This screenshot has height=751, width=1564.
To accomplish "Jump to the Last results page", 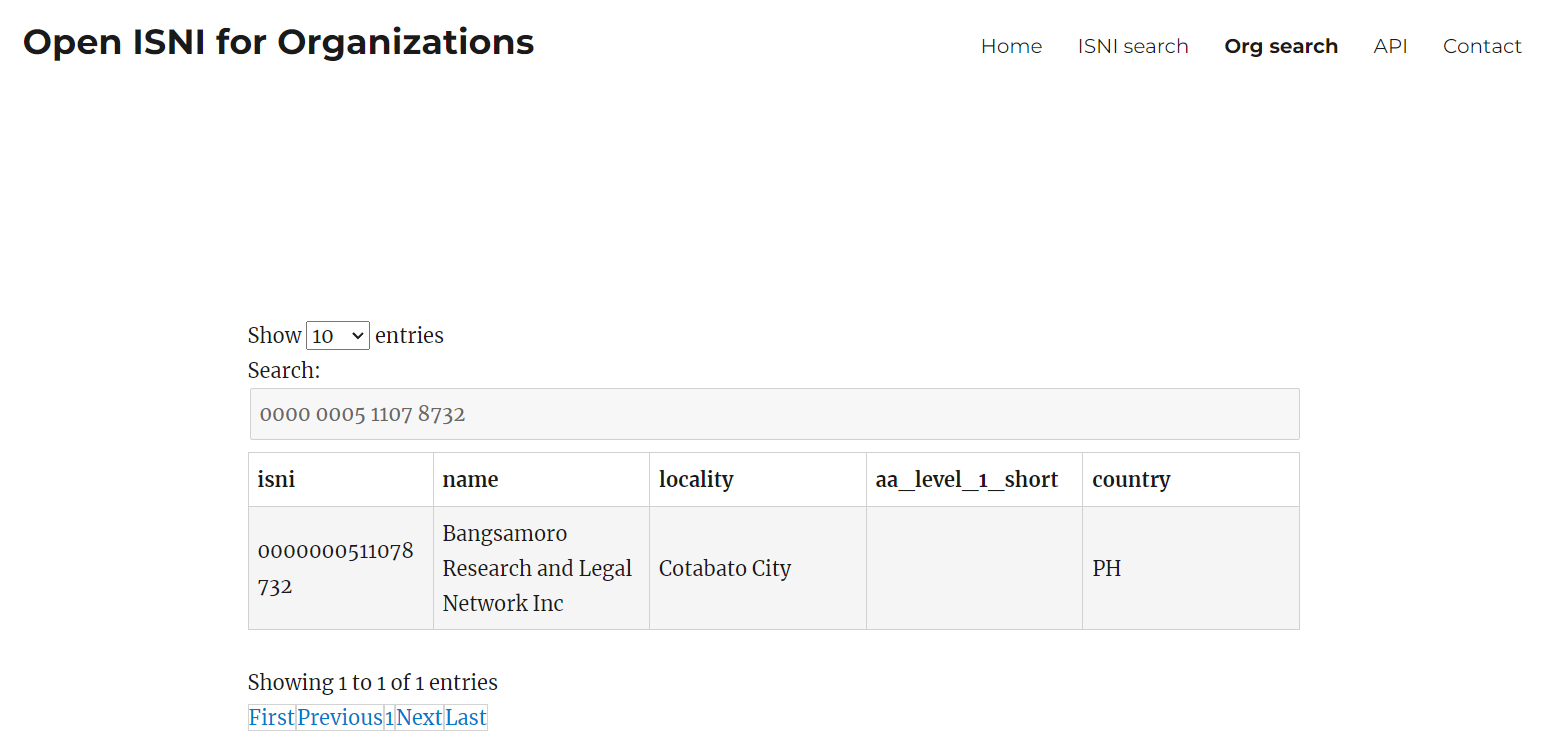I will click(466, 717).
